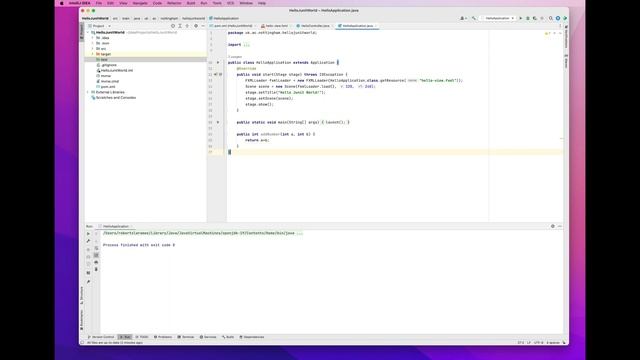640x360 pixels.
Task: Open Version Control tool window
Action: tap(101, 337)
